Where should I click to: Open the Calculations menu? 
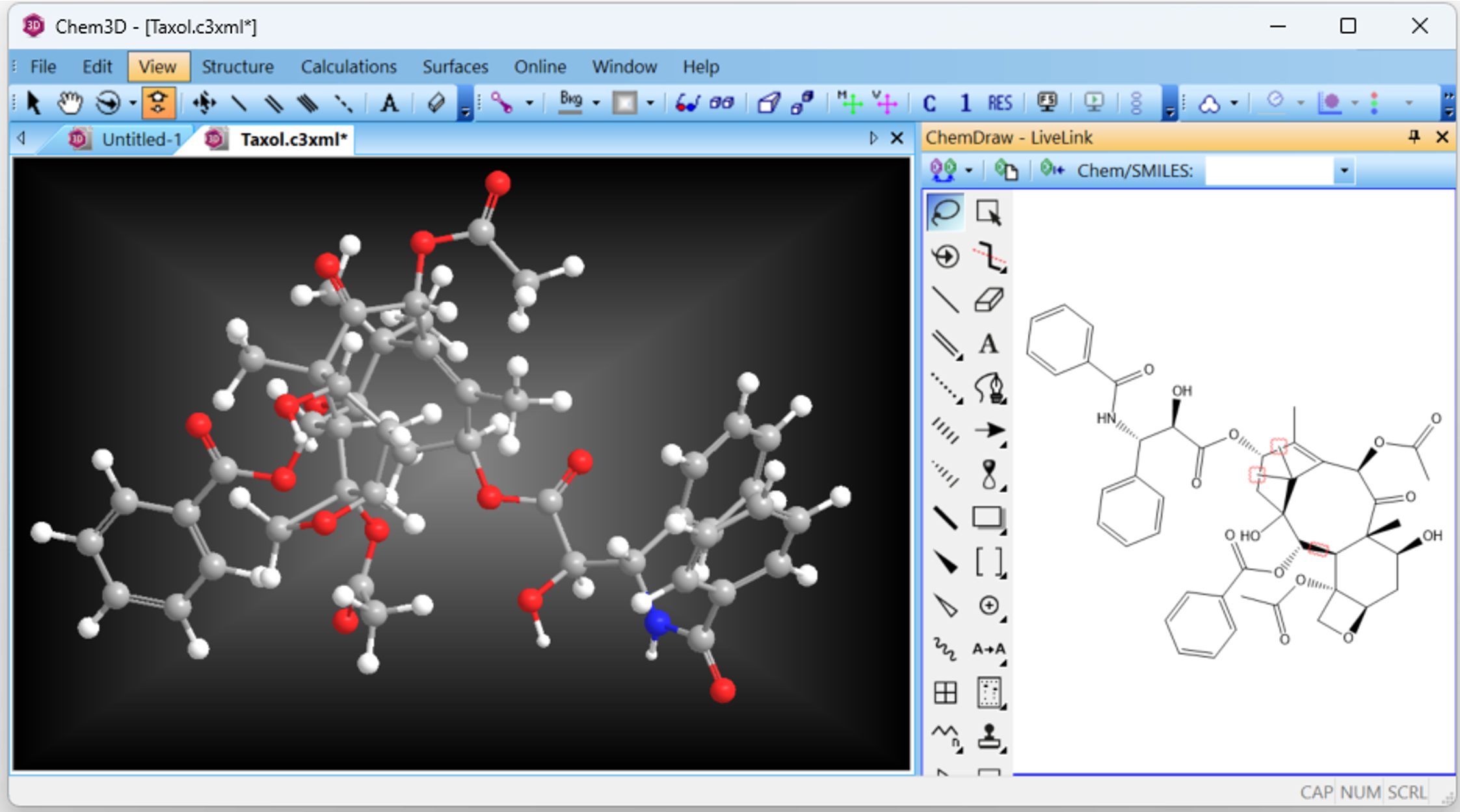click(x=348, y=66)
